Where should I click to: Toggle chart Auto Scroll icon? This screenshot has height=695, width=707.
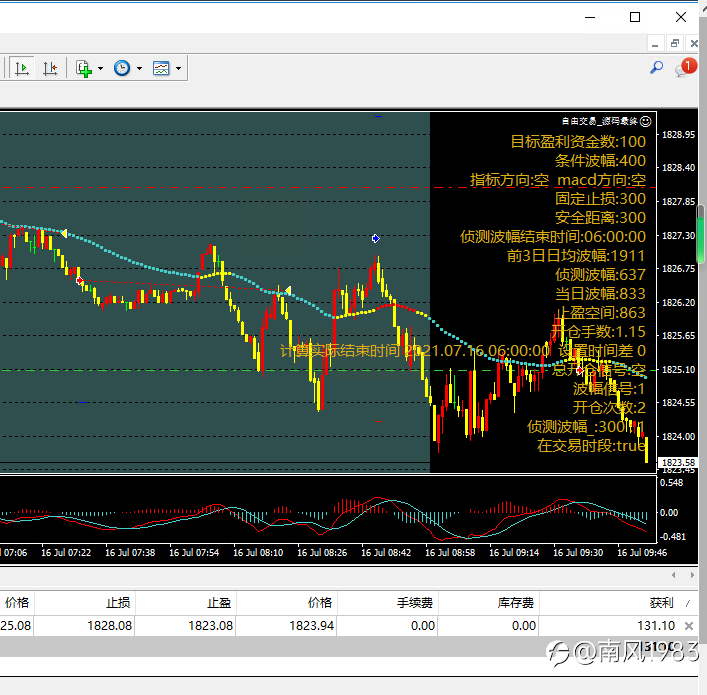click(22, 68)
